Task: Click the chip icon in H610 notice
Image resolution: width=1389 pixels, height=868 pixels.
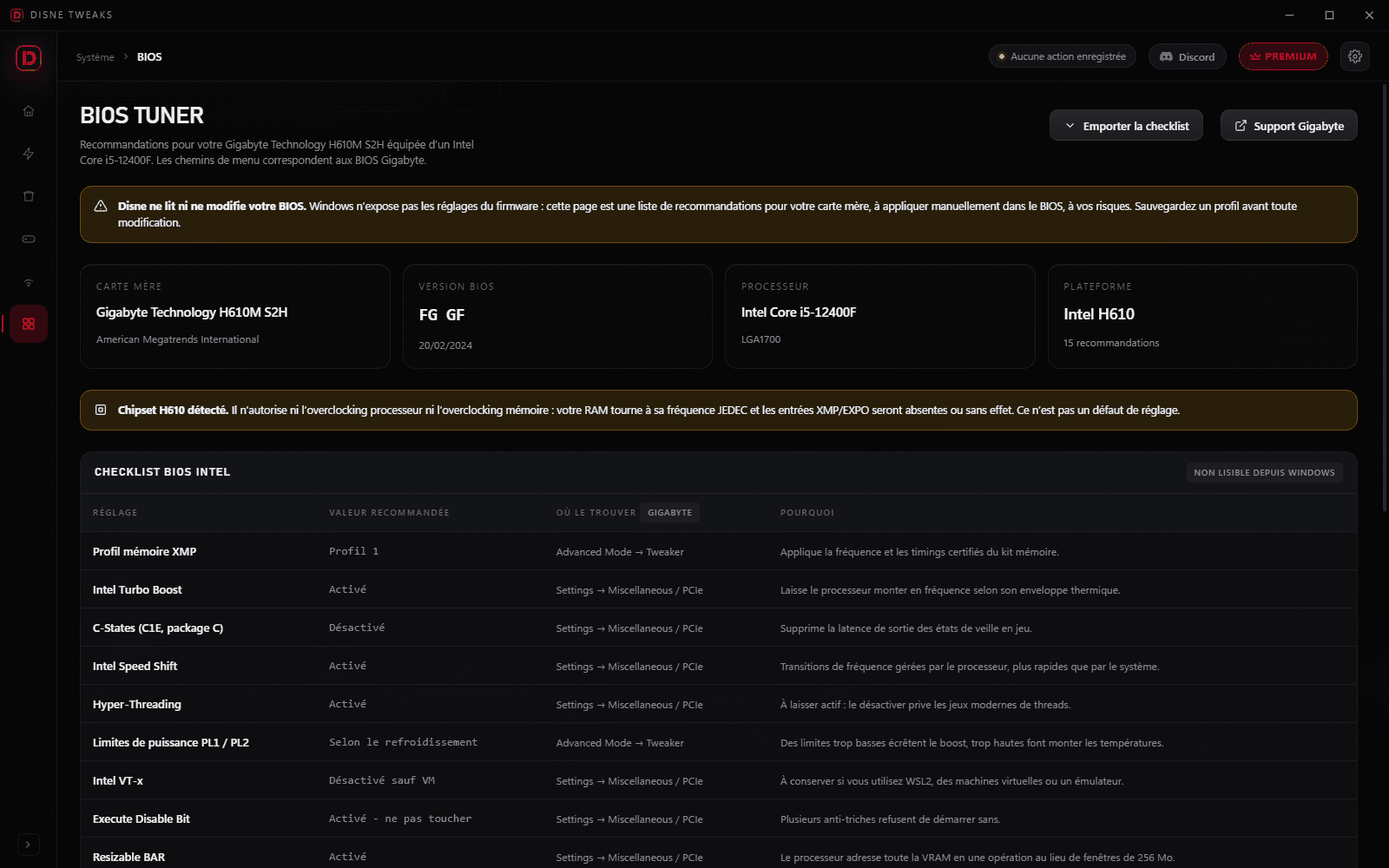Action: coord(101,410)
